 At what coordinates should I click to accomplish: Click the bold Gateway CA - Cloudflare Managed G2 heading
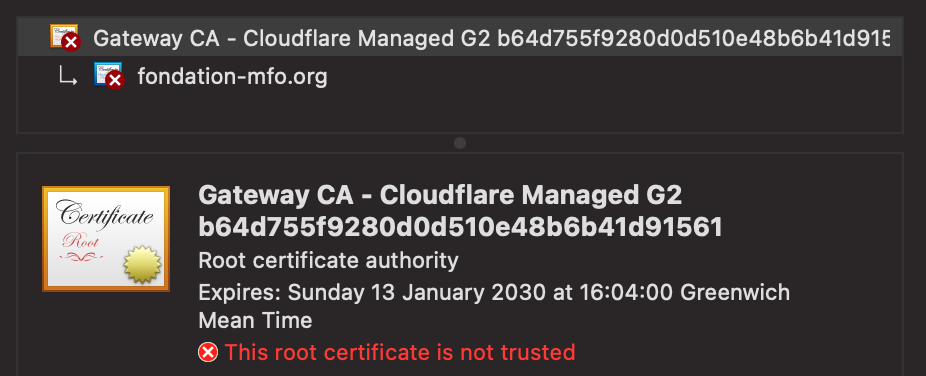[440, 195]
